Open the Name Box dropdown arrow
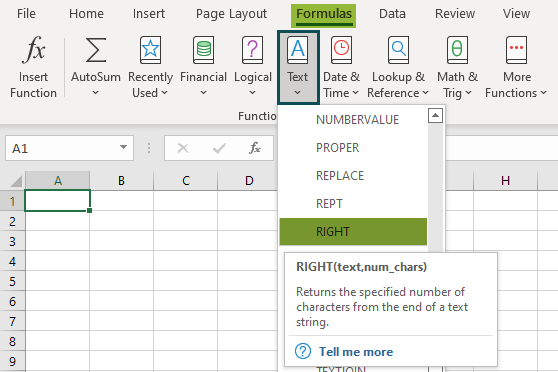 [123, 147]
